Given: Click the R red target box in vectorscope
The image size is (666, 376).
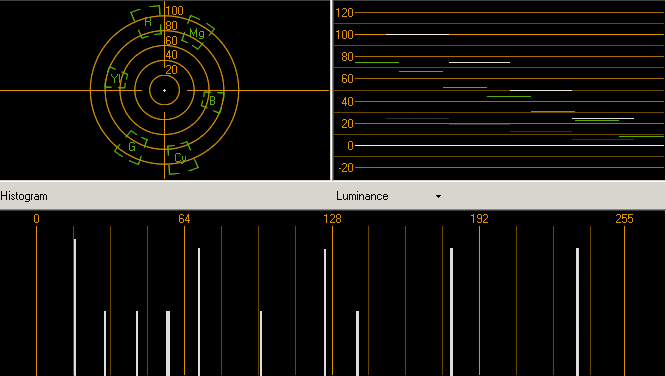Looking at the screenshot, I should 147,22.
